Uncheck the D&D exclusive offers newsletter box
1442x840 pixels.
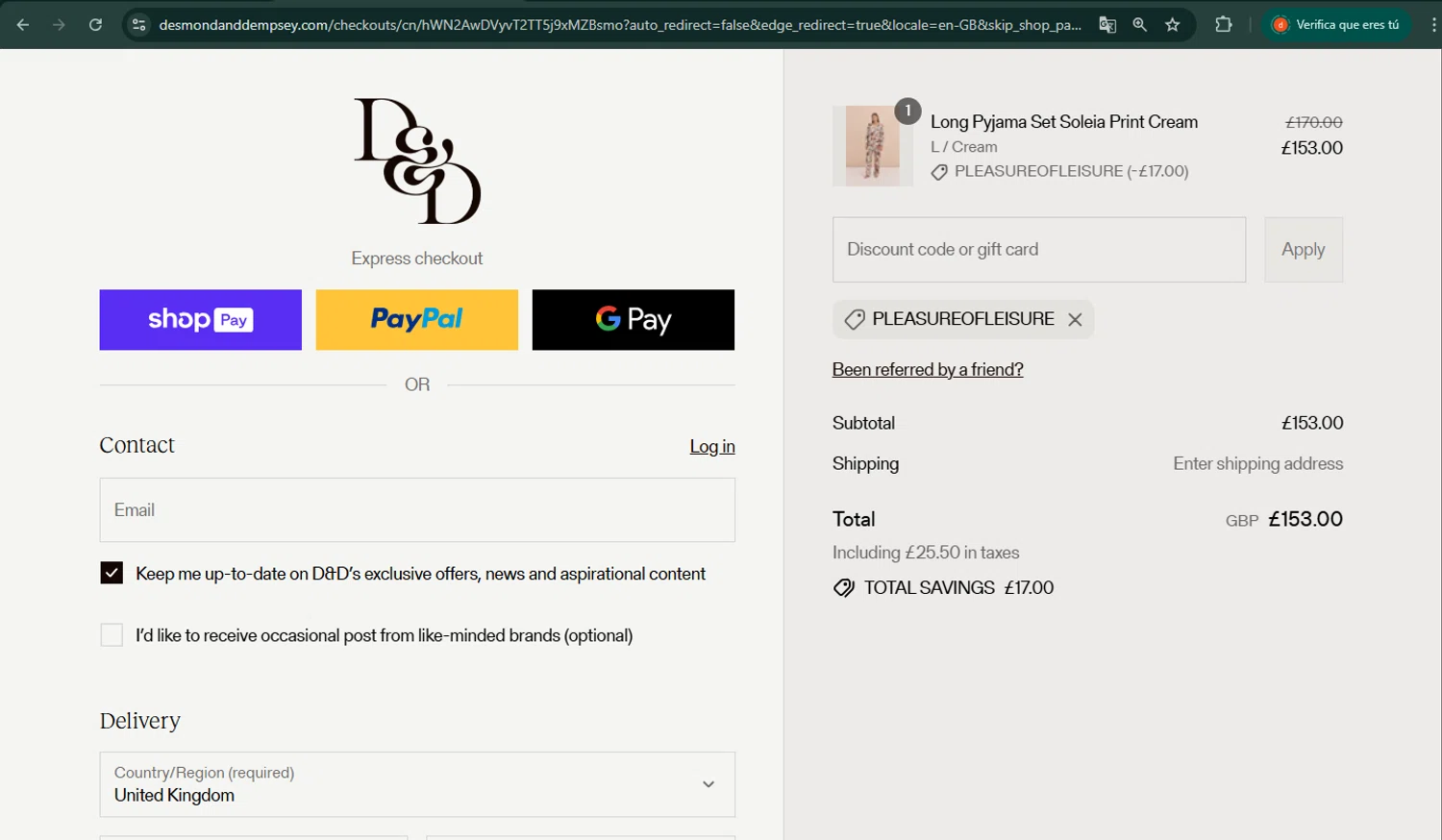(x=112, y=574)
